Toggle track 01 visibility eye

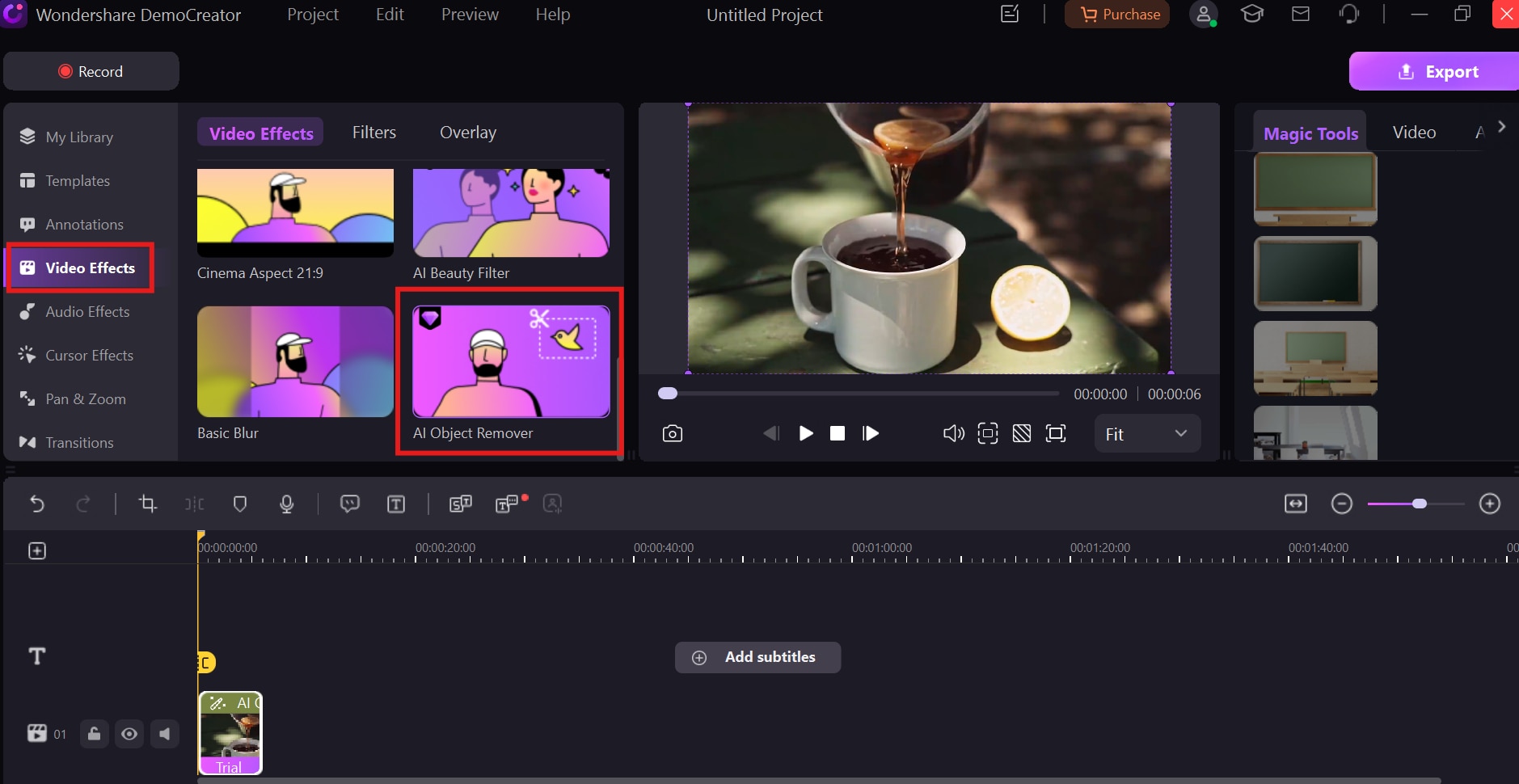pyautogui.click(x=129, y=734)
